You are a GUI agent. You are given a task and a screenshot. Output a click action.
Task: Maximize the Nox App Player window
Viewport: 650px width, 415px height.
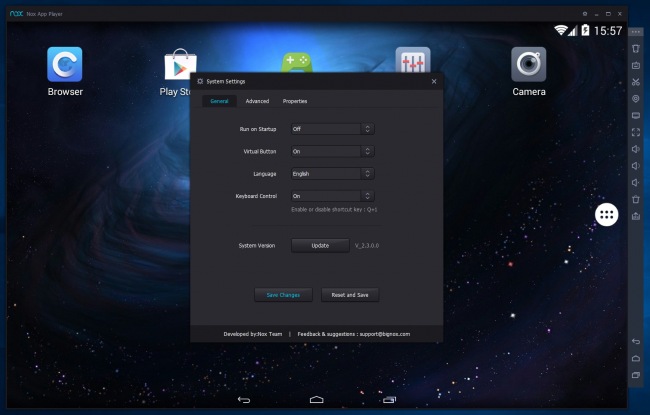tap(608, 14)
